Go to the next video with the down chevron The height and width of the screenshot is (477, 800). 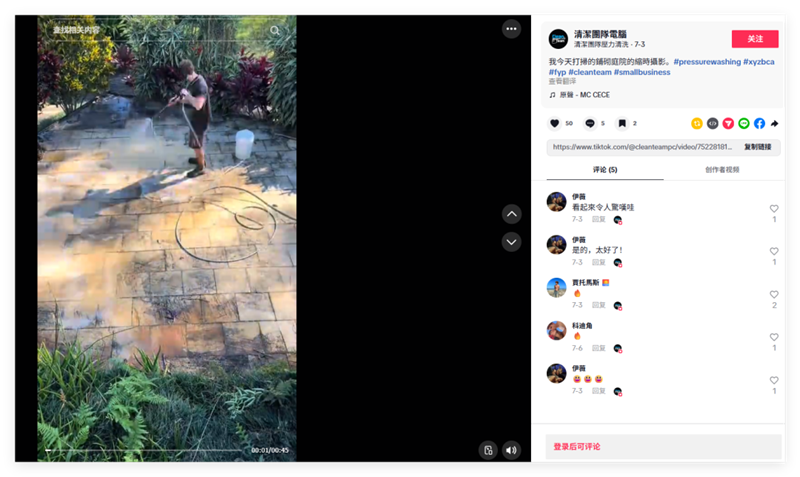511,242
